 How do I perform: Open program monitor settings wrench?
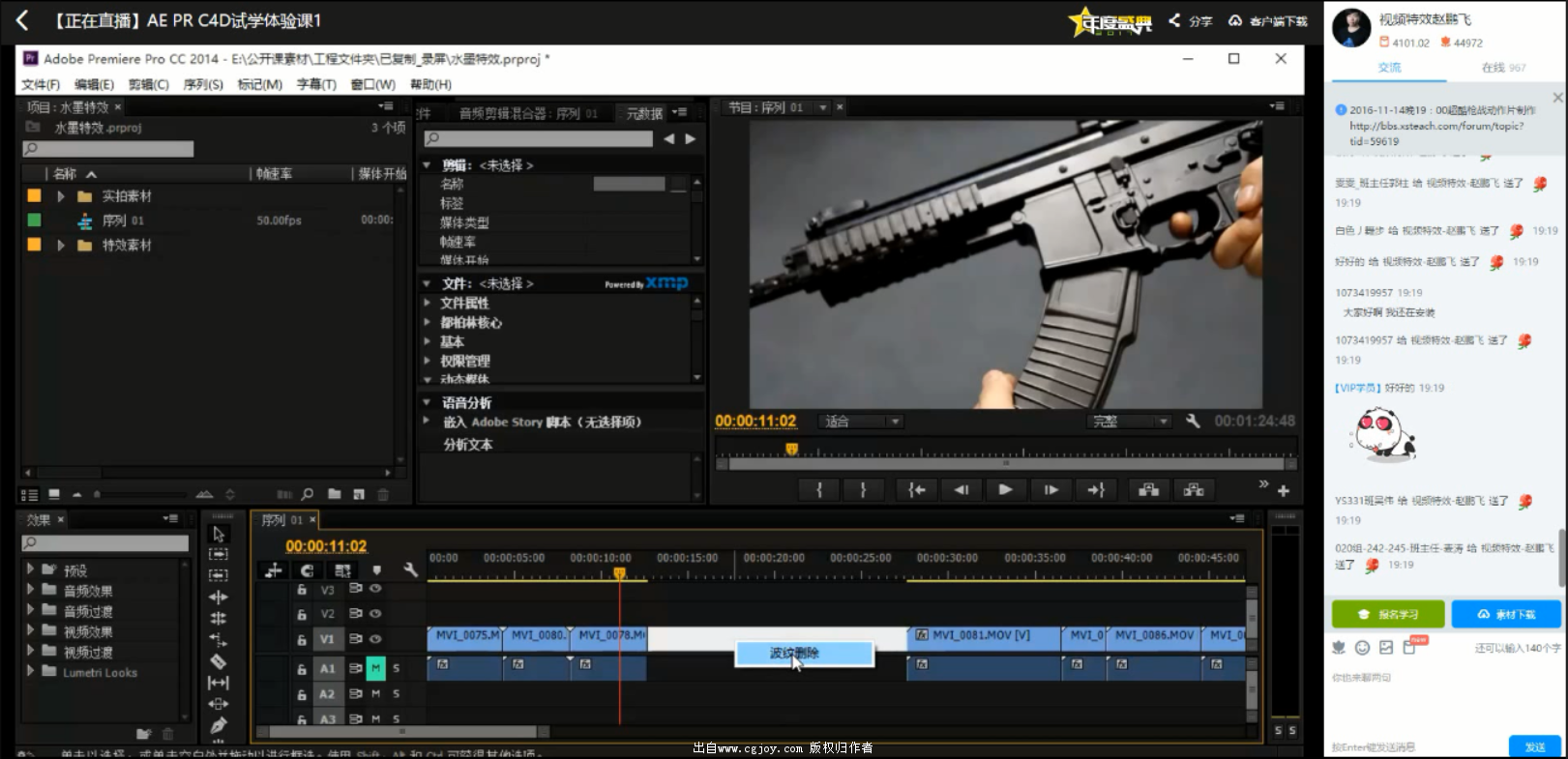tap(1193, 422)
